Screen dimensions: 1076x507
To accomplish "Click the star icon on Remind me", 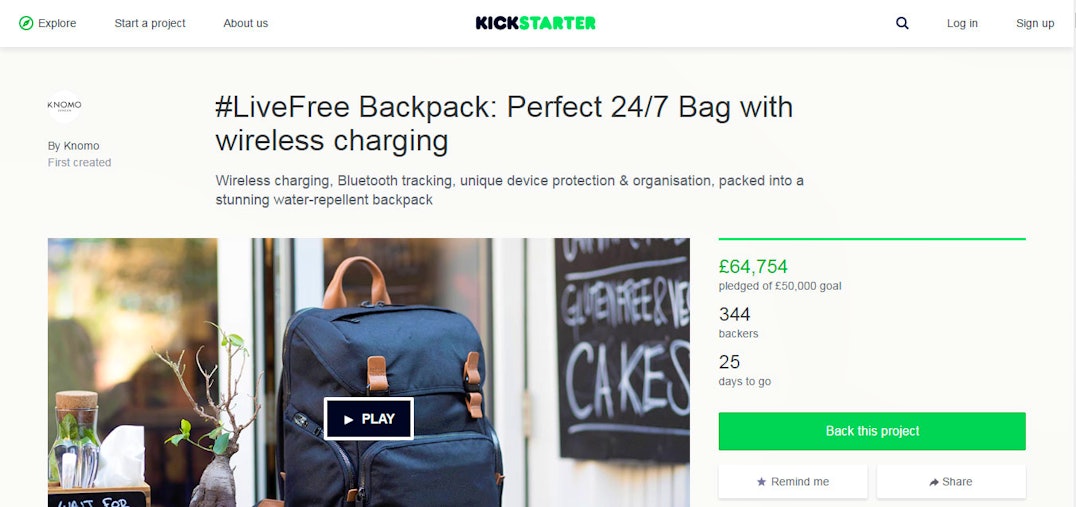I will [x=761, y=482].
